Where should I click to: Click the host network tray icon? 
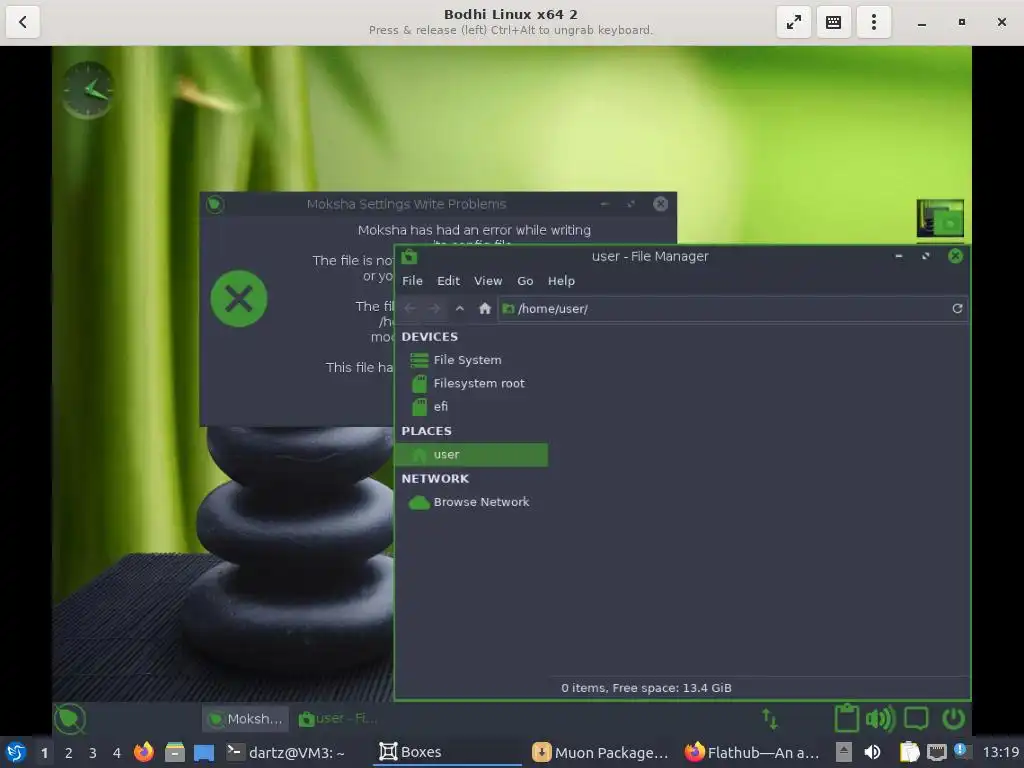(936, 752)
